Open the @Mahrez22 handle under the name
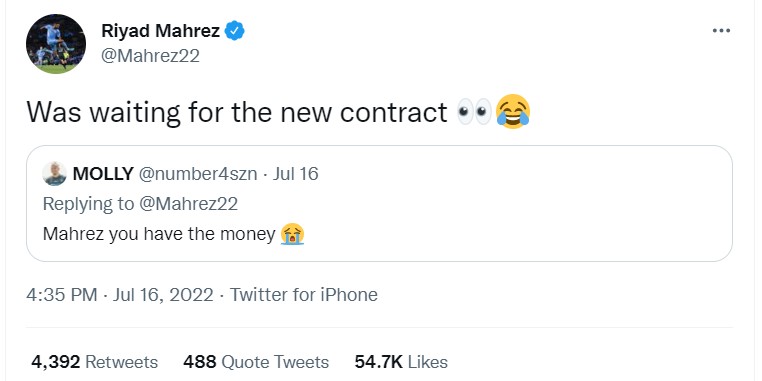Image resolution: width=762 pixels, height=381 pixels. [x=150, y=56]
